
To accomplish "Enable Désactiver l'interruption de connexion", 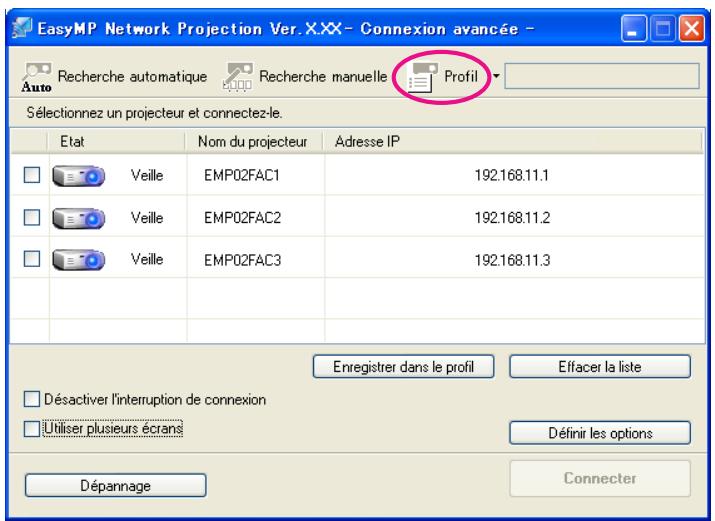I will [x=31, y=399].
